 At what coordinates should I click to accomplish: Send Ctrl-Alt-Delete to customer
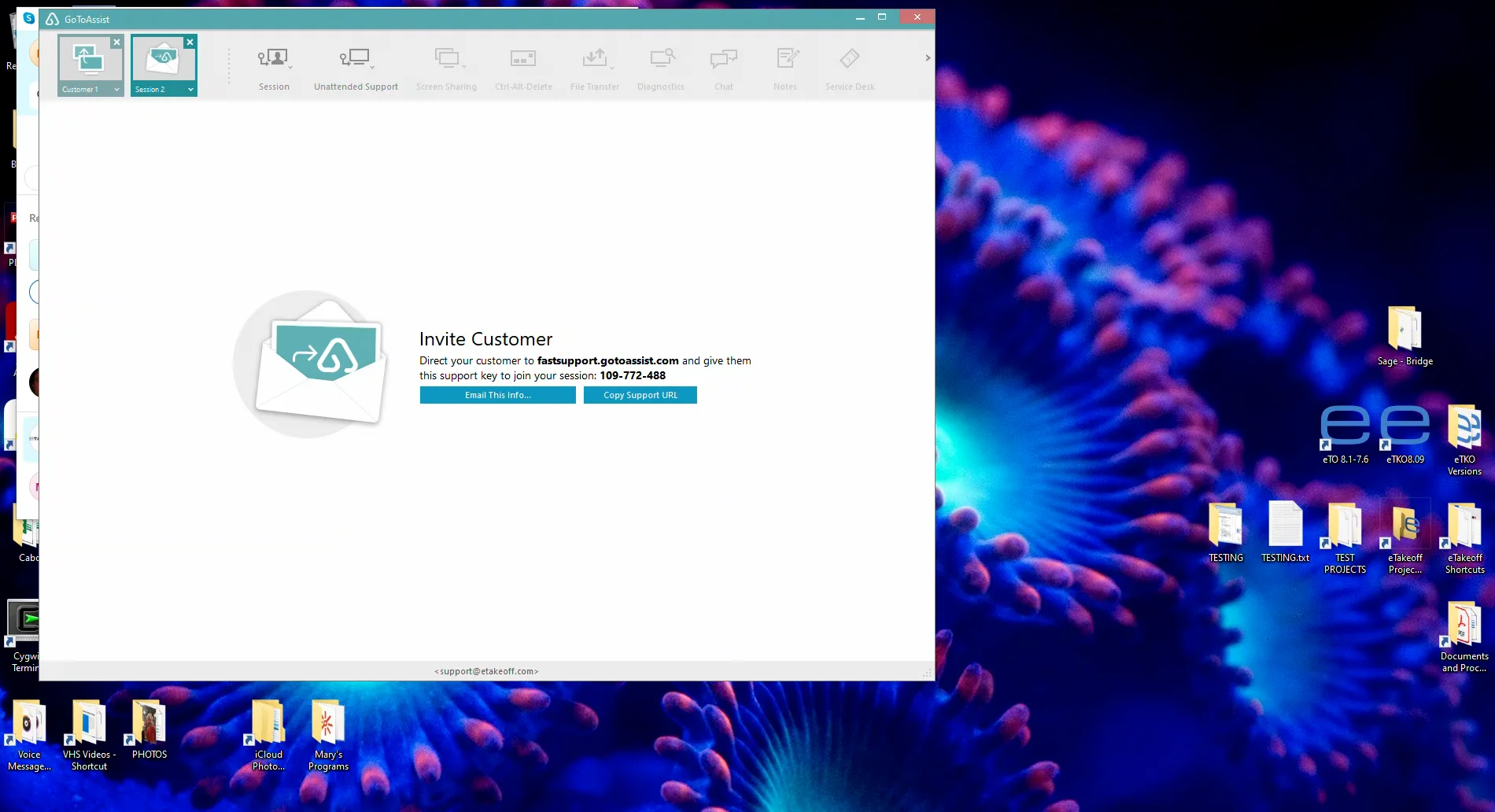pos(523,67)
